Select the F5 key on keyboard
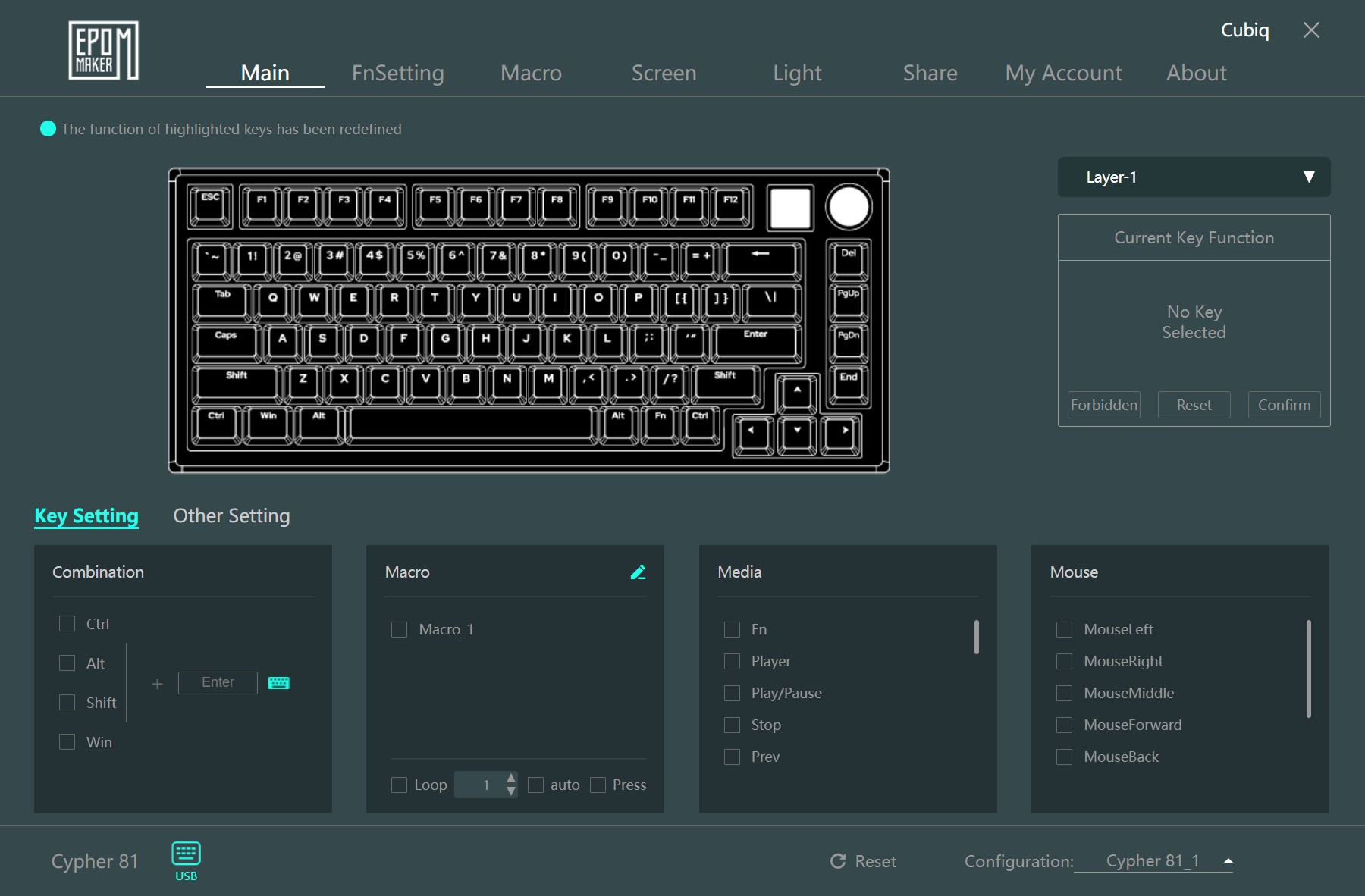 [435, 207]
